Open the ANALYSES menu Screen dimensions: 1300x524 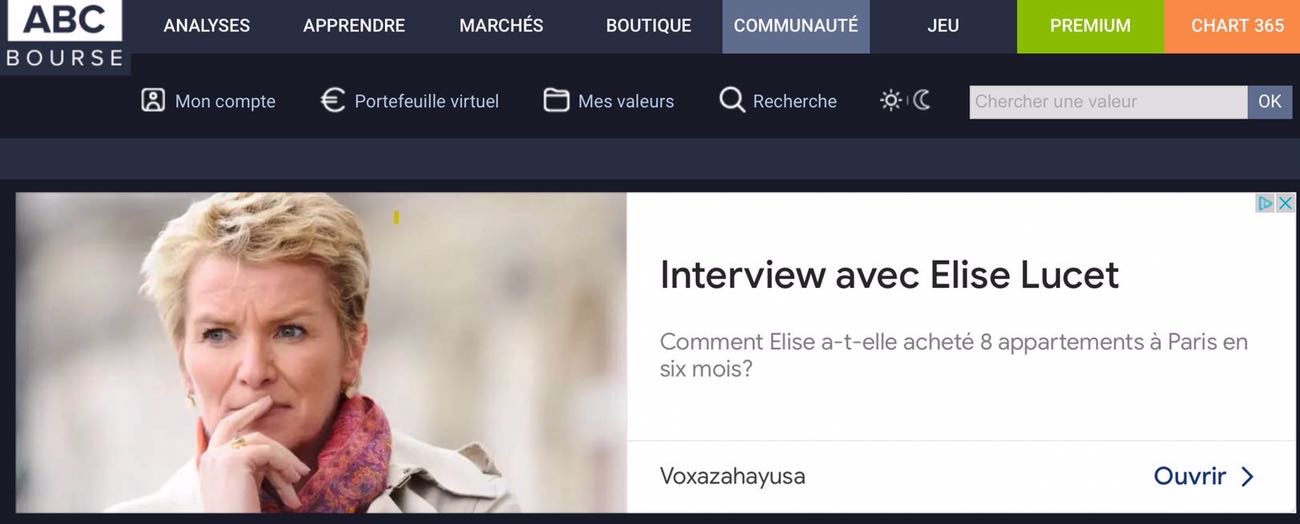click(207, 26)
